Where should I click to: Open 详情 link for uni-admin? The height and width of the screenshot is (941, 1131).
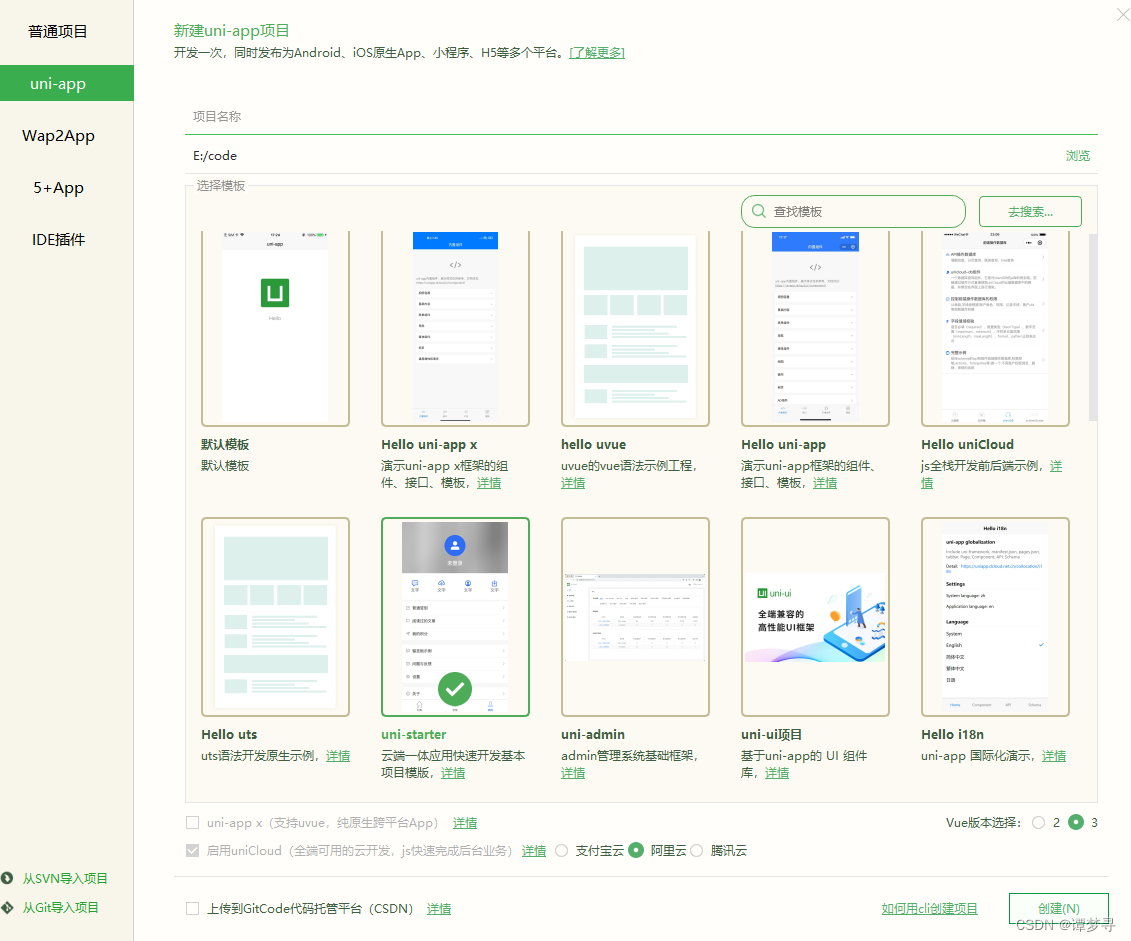pyautogui.click(x=573, y=773)
